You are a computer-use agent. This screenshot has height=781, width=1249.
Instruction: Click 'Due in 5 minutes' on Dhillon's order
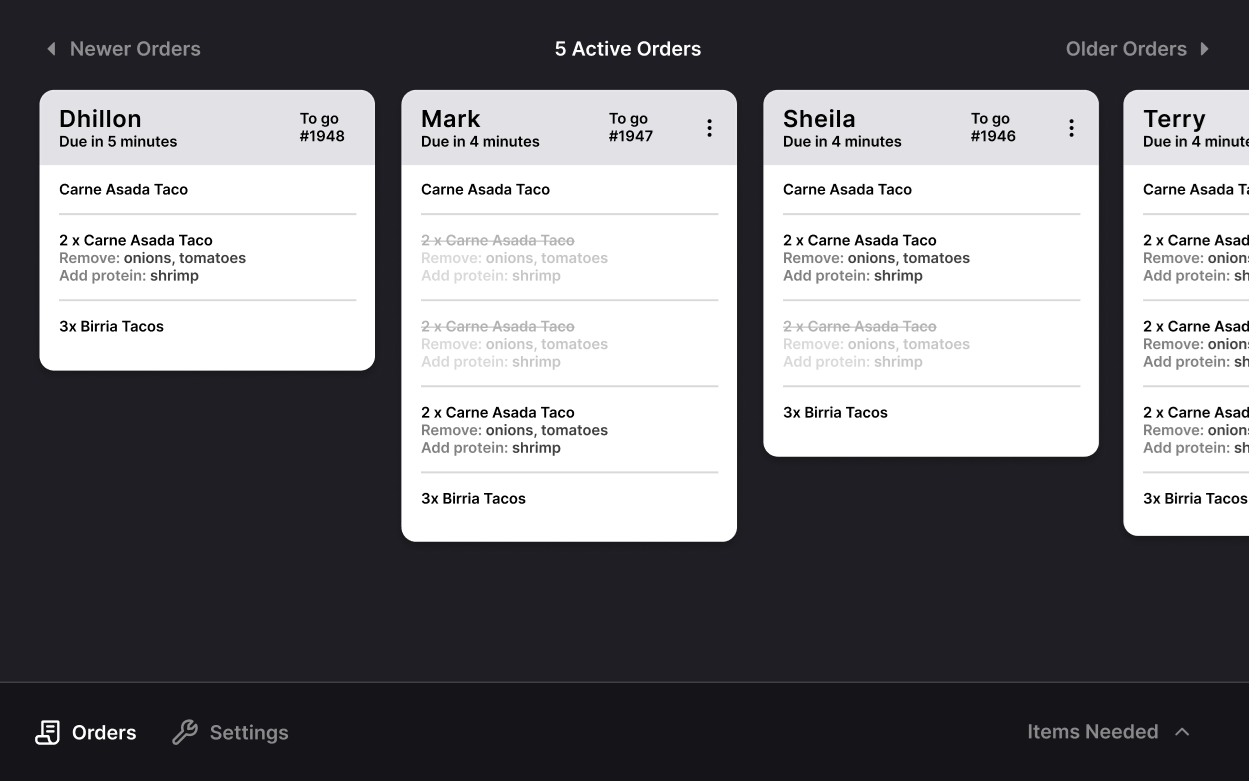click(118, 142)
